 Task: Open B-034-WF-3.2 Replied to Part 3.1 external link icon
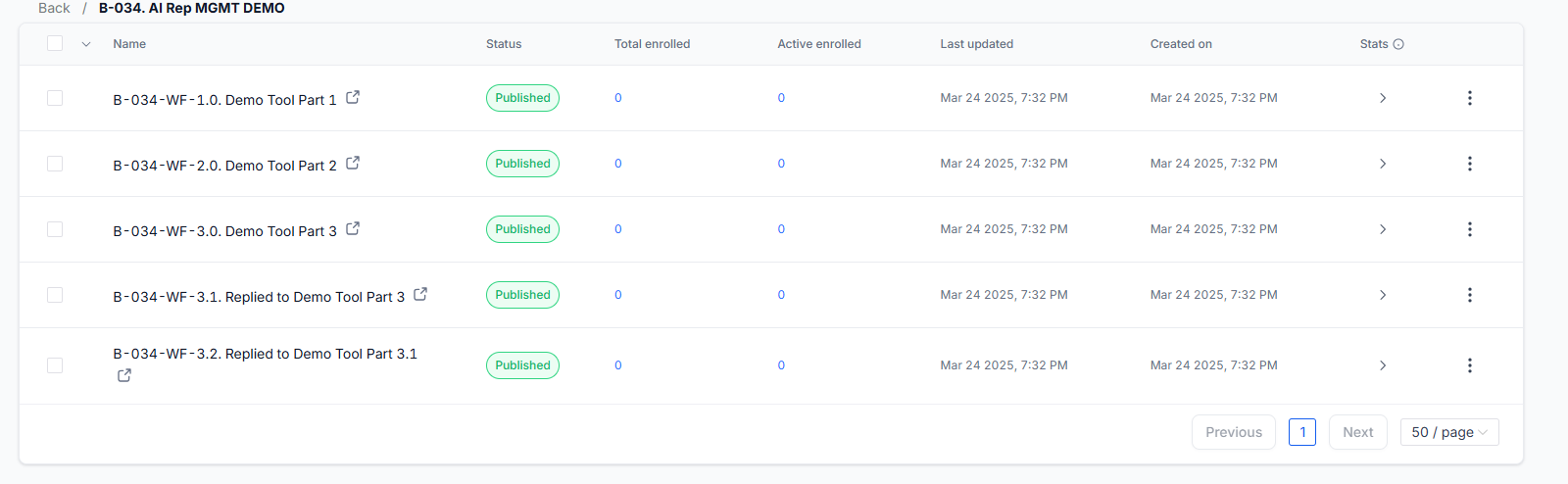pos(124,375)
